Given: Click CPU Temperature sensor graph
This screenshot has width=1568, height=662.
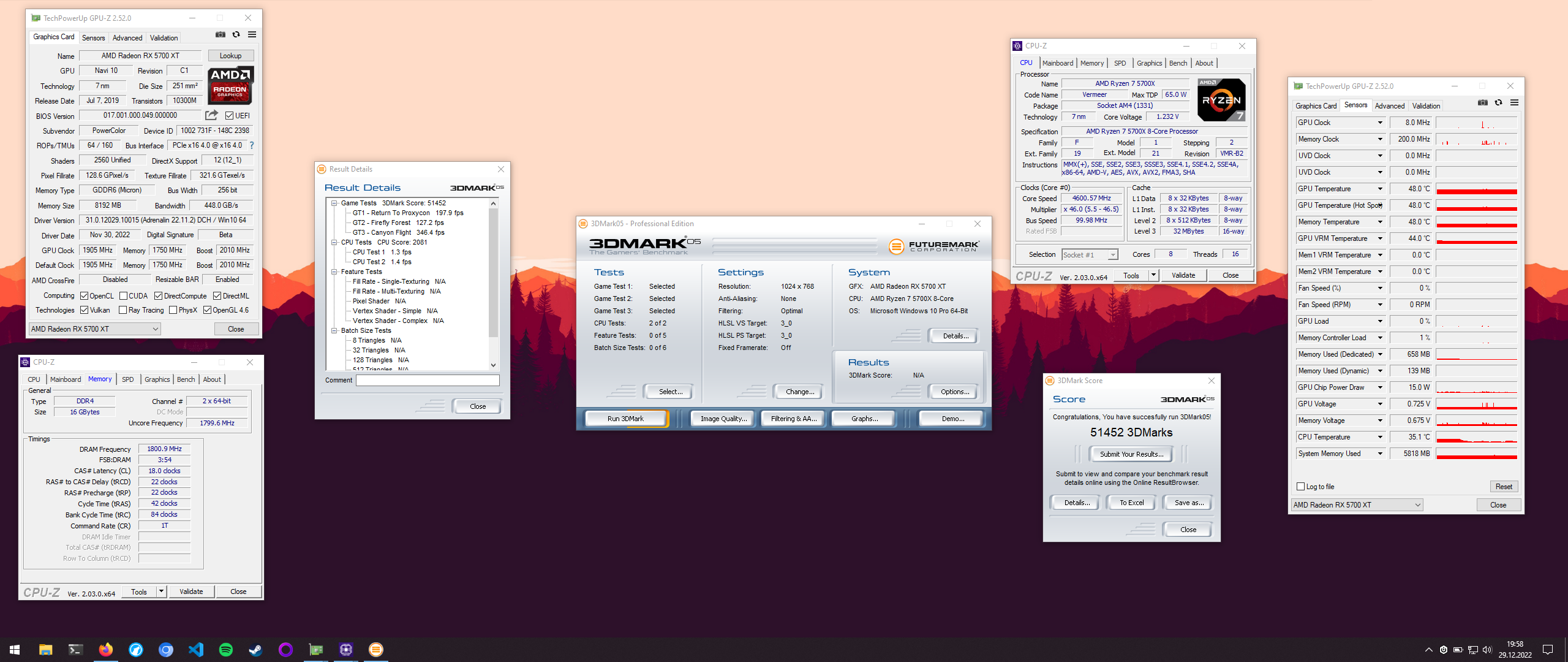Looking at the screenshot, I should point(1477,437).
